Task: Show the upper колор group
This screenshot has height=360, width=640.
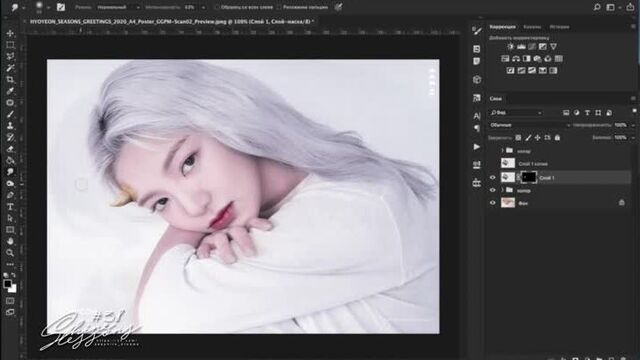Action: pos(493,151)
